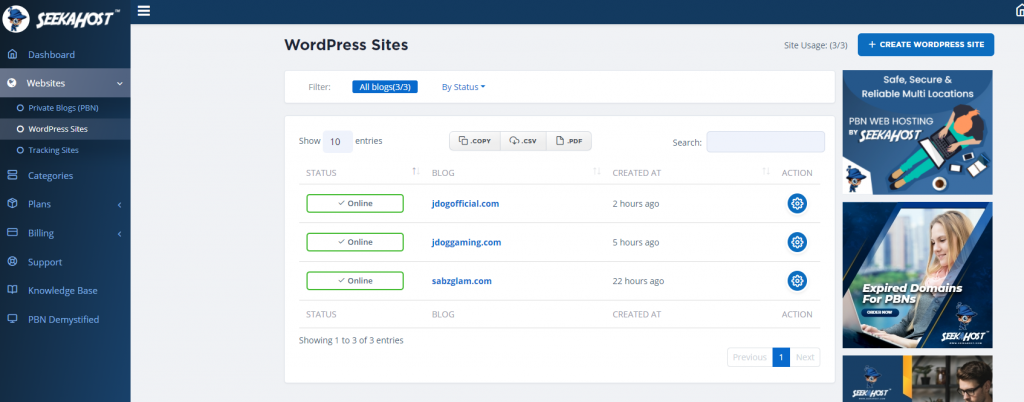
Task: Click Online status badge for jdoggaming.com
Action: coord(355,242)
